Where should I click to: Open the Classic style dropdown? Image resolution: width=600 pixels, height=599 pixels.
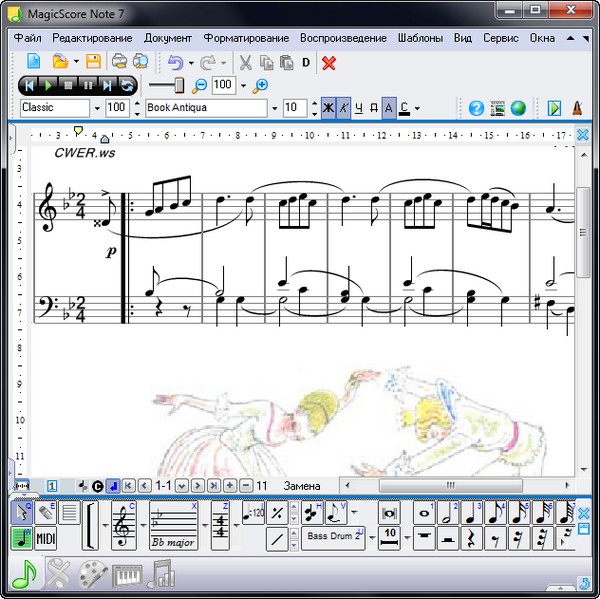[x=97, y=108]
